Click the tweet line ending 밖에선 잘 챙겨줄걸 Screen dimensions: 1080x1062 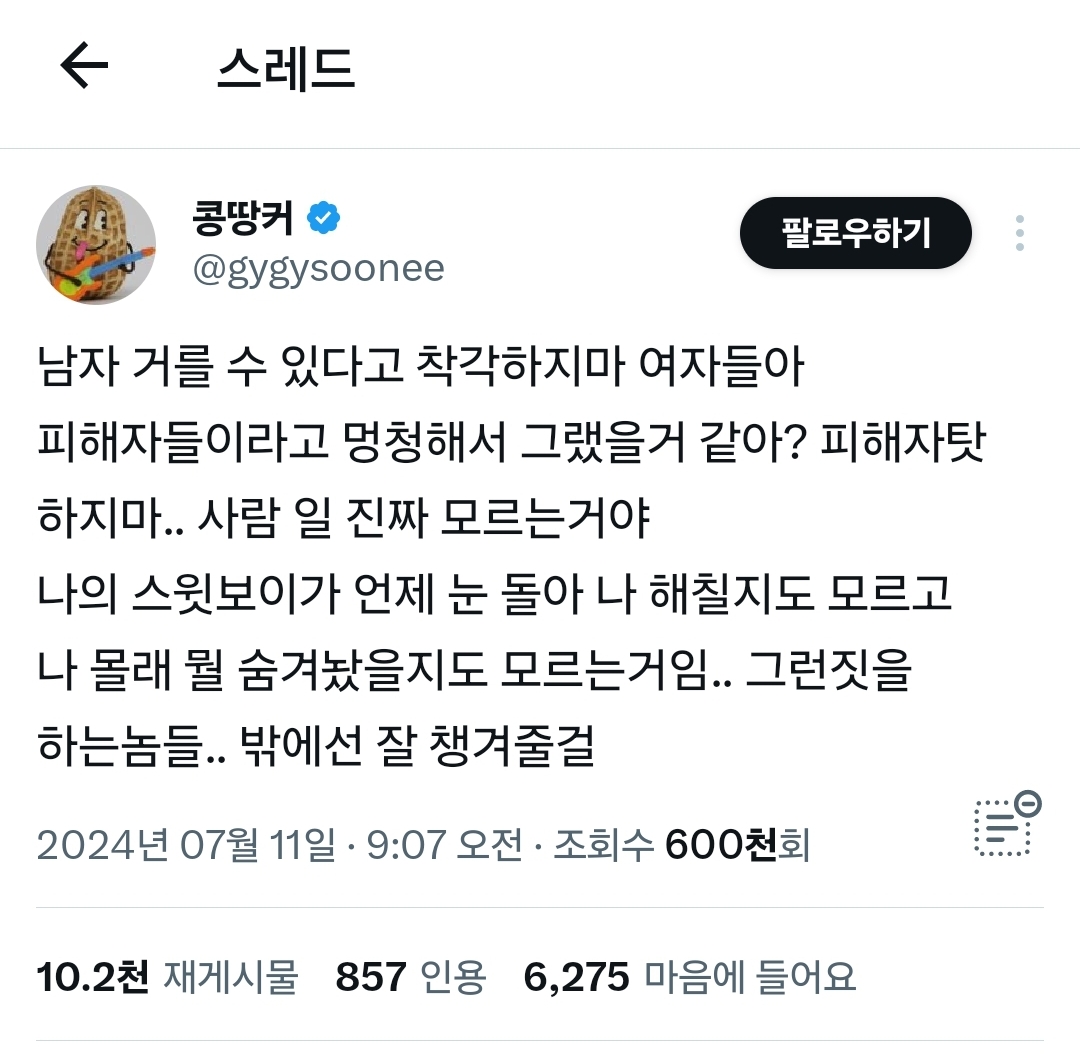[x=316, y=745]
